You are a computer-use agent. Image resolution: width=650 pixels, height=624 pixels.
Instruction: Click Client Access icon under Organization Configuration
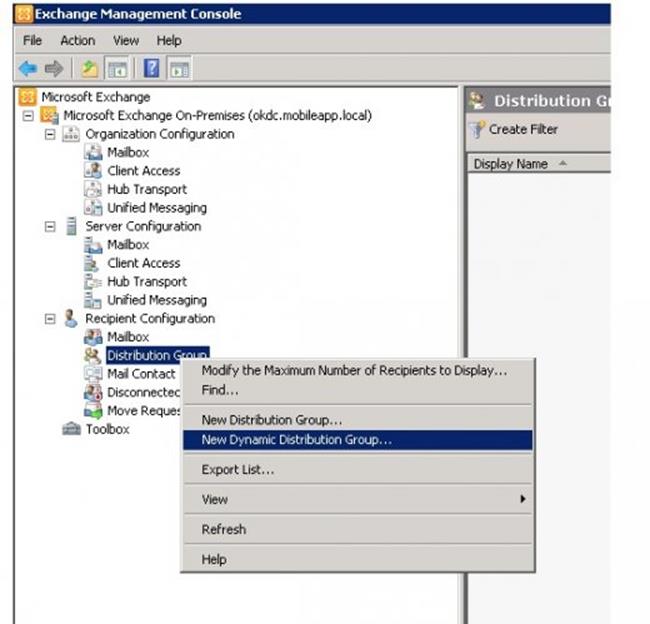point(93,170)
